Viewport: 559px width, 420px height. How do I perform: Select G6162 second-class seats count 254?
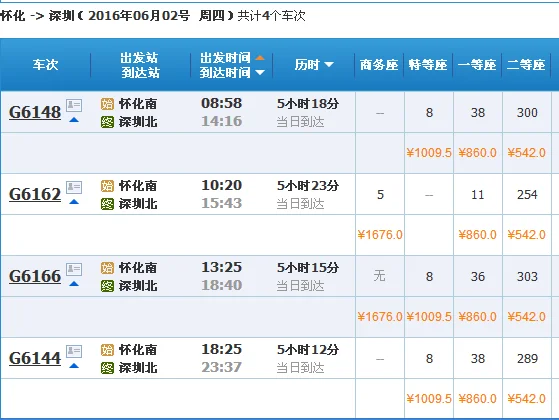tap(527, 195)
